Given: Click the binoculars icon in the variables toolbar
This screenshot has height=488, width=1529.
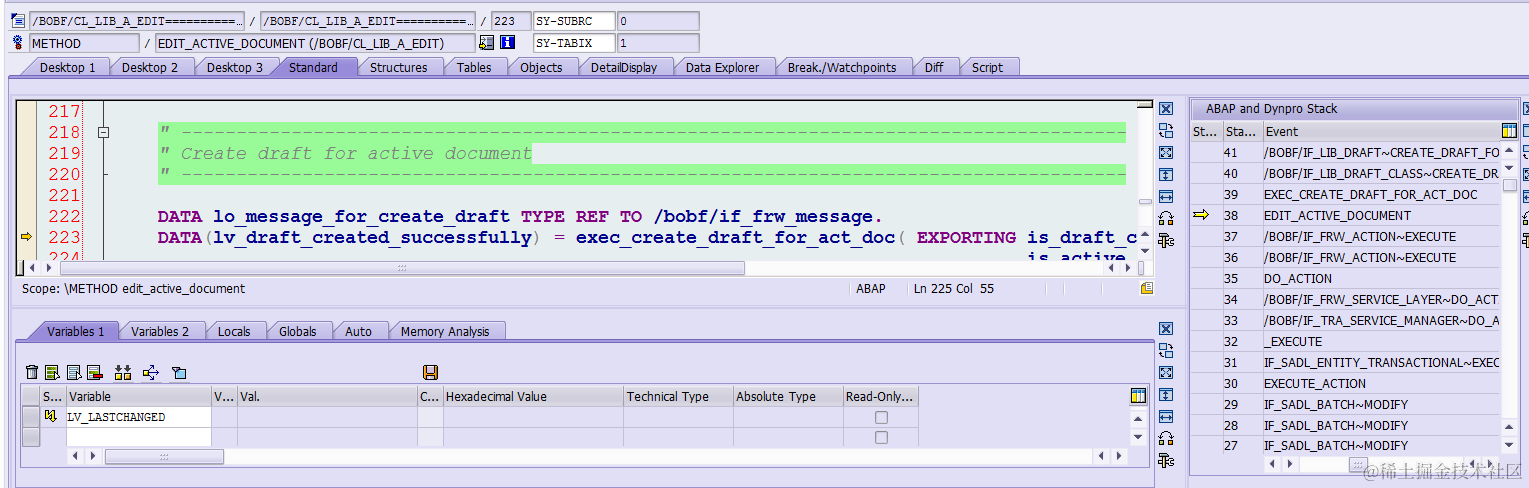Looking at the screenshot, I should click(x=123, y=373).
